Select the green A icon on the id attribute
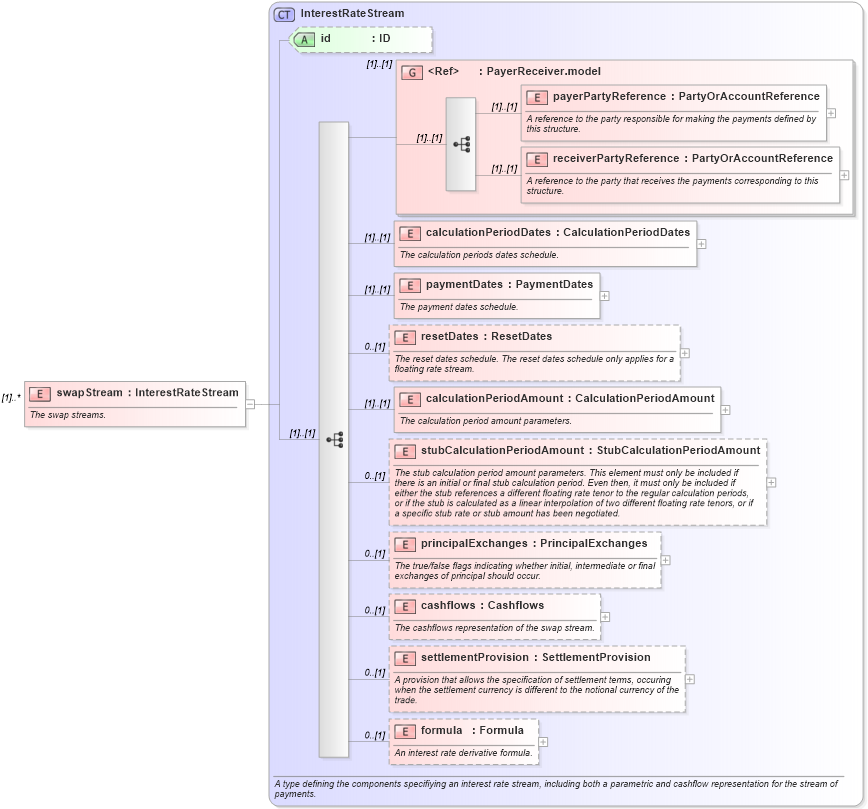This screenshot has width=868, height=809. tap(304, 39)
